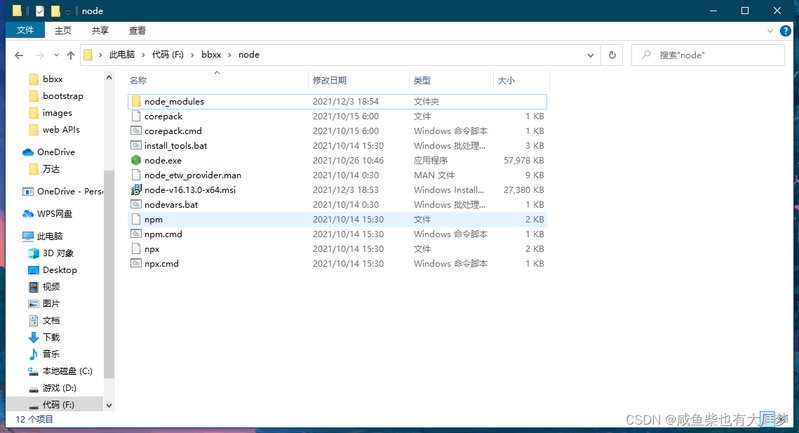The image size is (799, 433).
Task: Click the 57,978 KB size cell
Action: point(524,160)
